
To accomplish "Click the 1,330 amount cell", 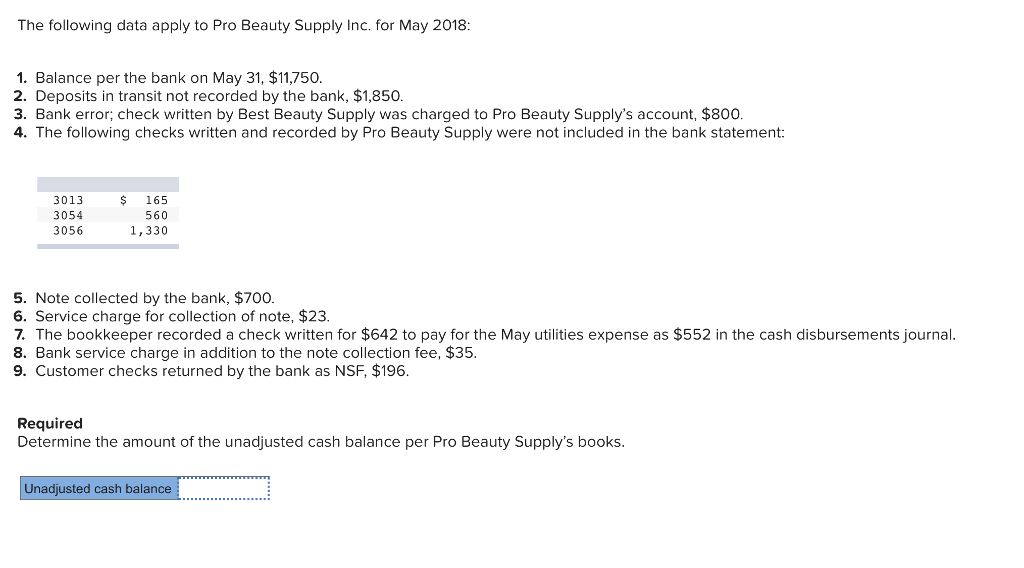I will pos(148,230).
